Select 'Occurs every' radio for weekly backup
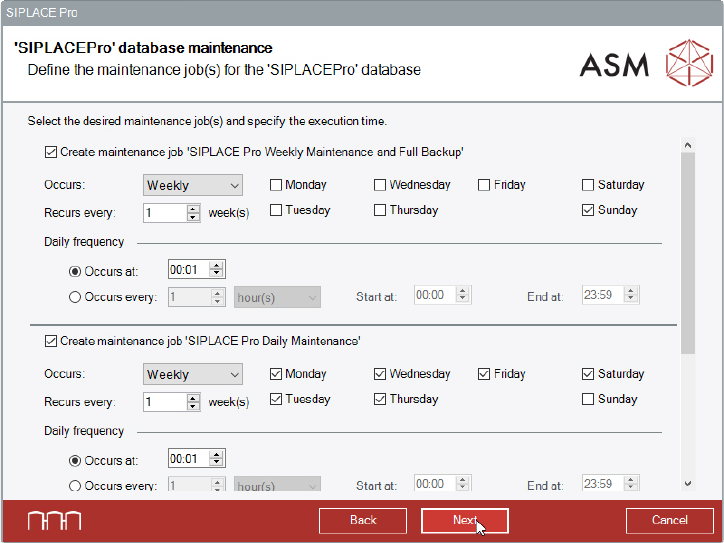Screen dimensions: 724x543 [x=75, y=297]
